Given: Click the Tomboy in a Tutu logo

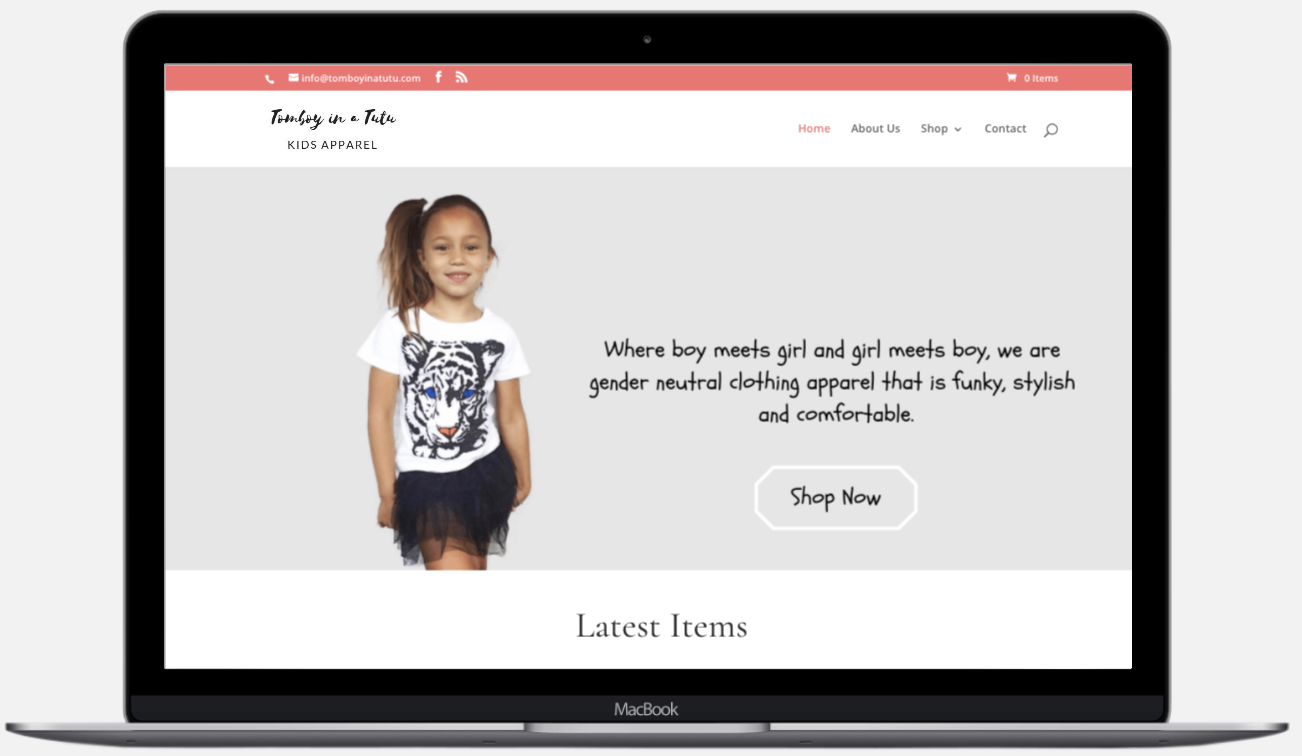Looking at the screenshot, I should (x=333, y=118).
